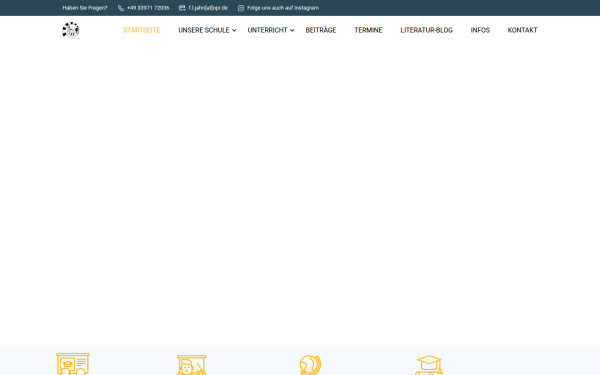The width and height of the screenshot is (600, 375).
Task: Open the Kontakt page
Action: [522, 30]
